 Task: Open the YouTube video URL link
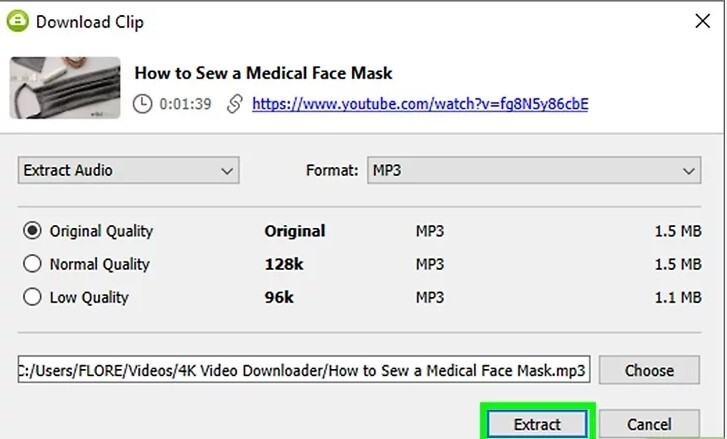click(x=420, y=103)
